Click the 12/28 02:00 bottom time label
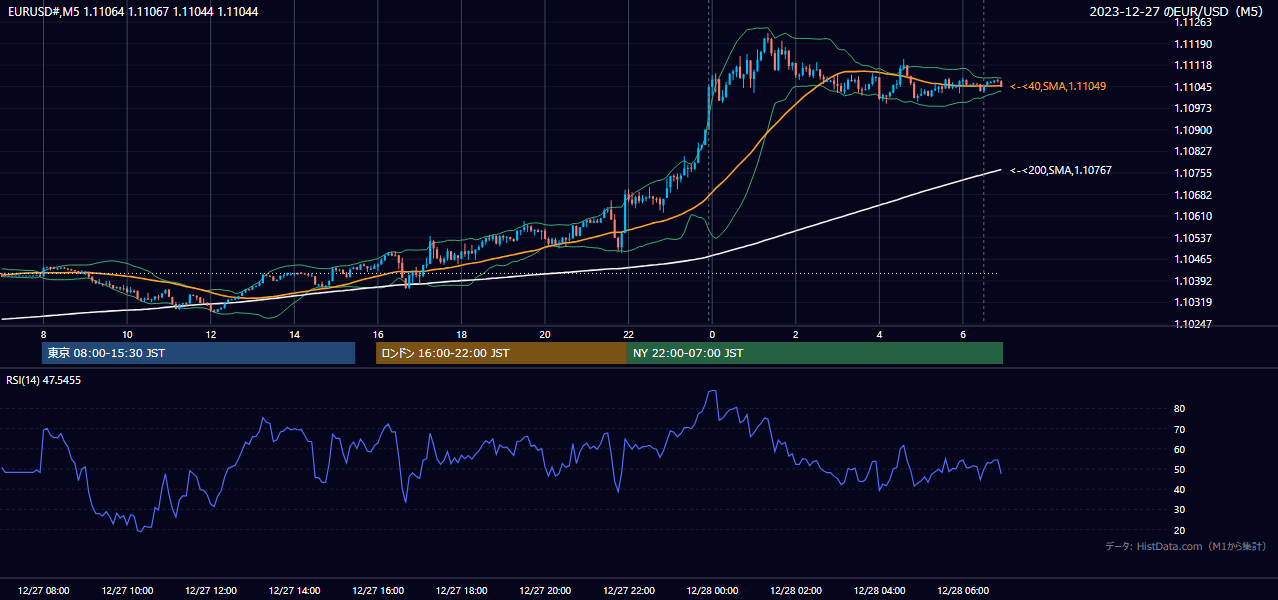 (x=796, y=591)
